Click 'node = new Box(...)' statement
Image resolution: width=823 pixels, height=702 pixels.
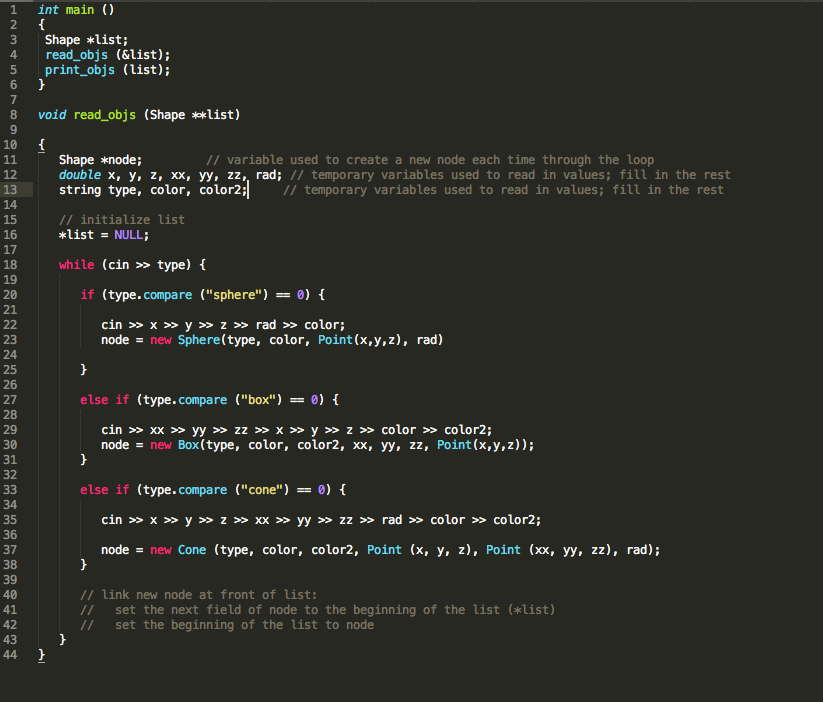[318, 445]
